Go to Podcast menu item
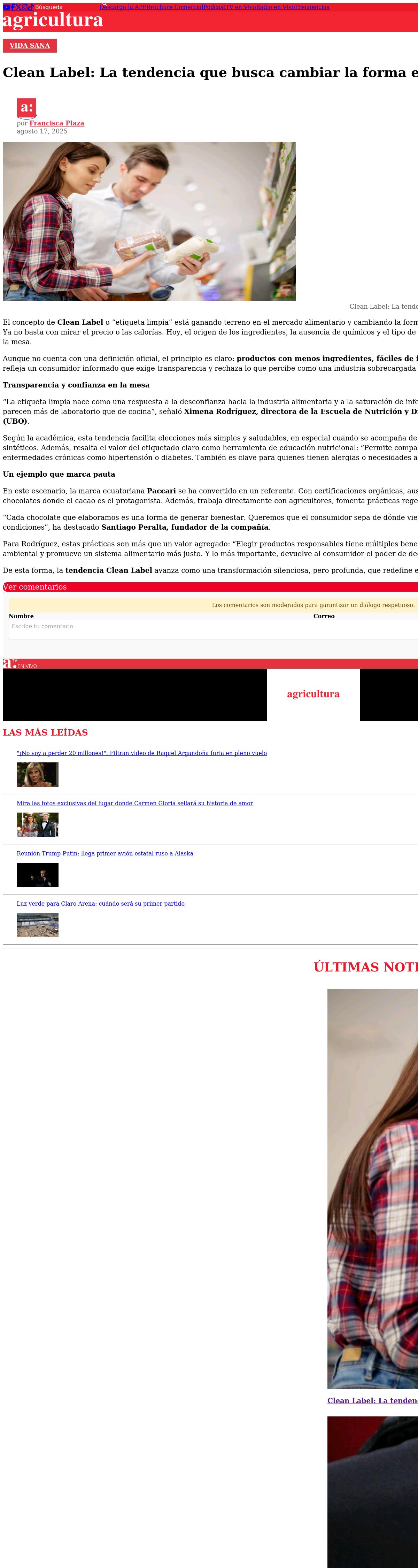 point(214,7)
